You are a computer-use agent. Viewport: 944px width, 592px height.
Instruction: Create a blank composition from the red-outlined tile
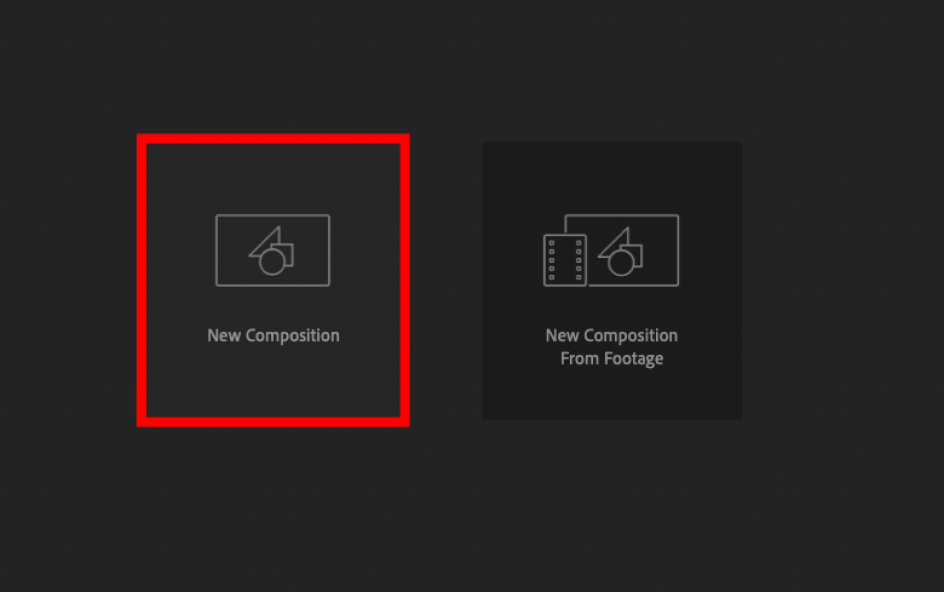tap(273, 280)
